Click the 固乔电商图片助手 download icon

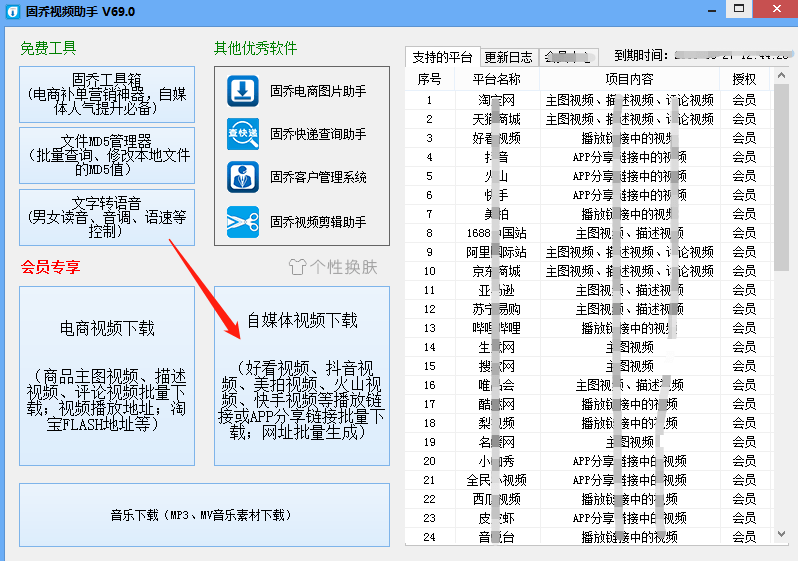point(242,91)
